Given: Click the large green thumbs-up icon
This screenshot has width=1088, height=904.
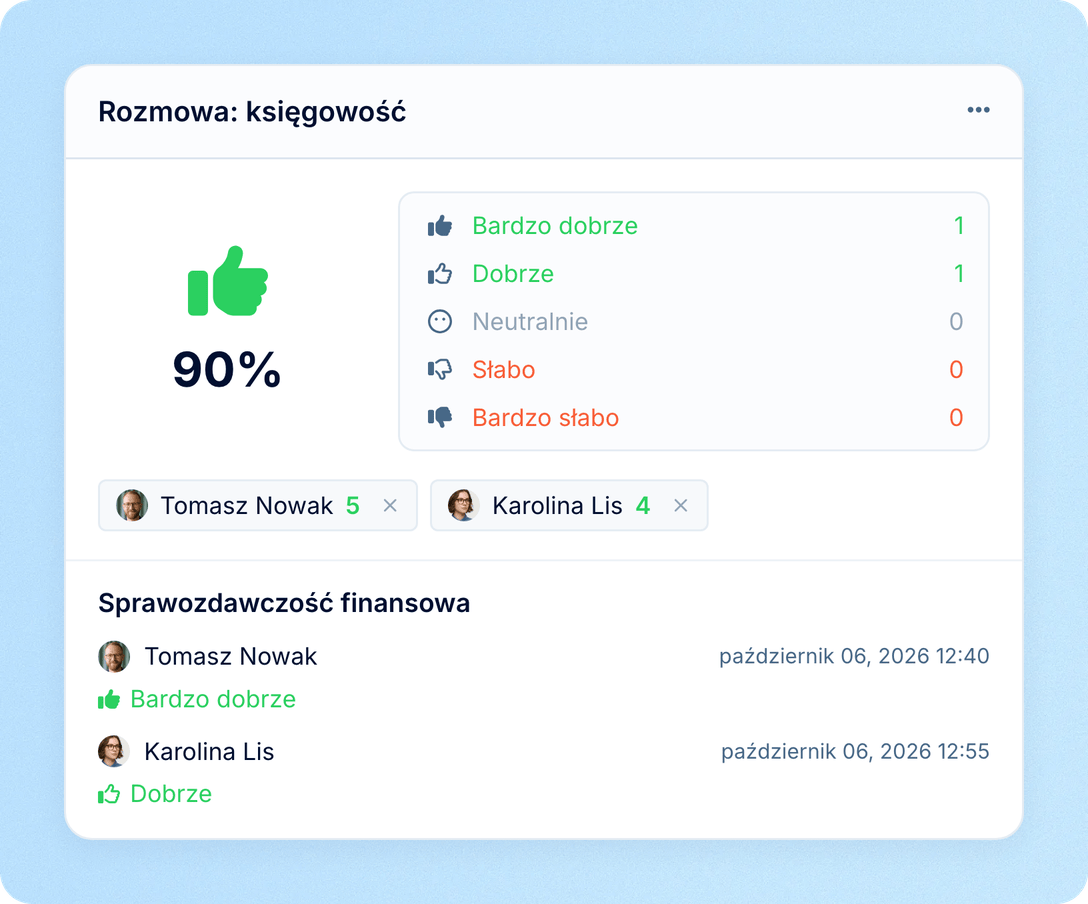Looking at the screenshot, I should (228, 281).
